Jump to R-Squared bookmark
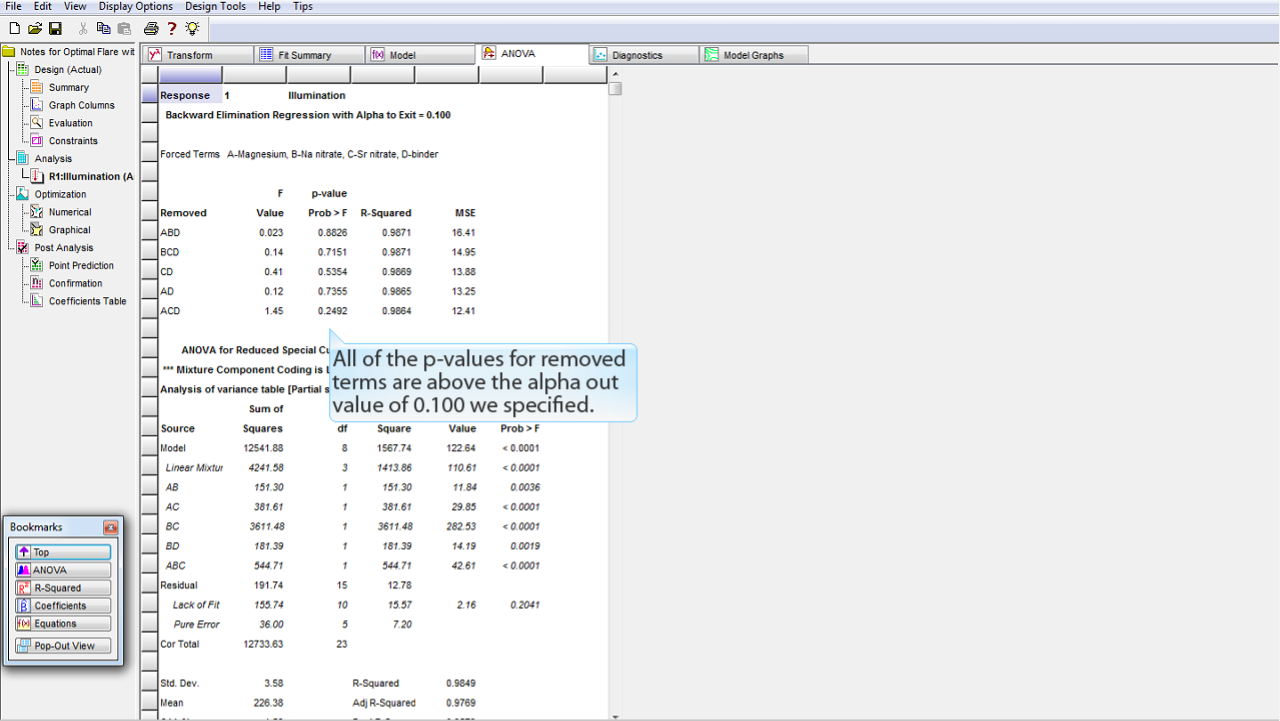1280x721 pixels. [x=62, y=588]
